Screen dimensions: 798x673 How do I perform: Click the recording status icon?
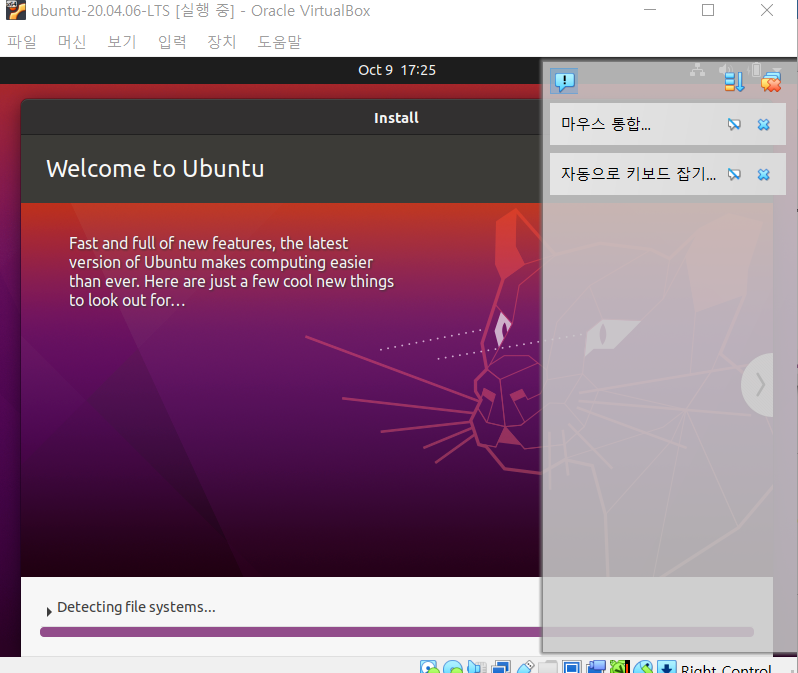coord(596,667)
